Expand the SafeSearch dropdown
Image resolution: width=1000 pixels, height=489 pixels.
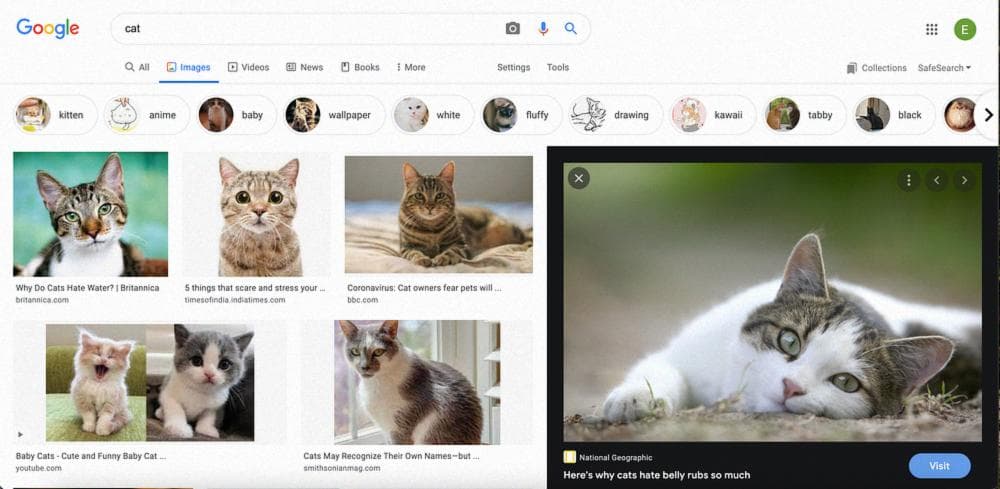pyautogui.click(x=944, y=68)
